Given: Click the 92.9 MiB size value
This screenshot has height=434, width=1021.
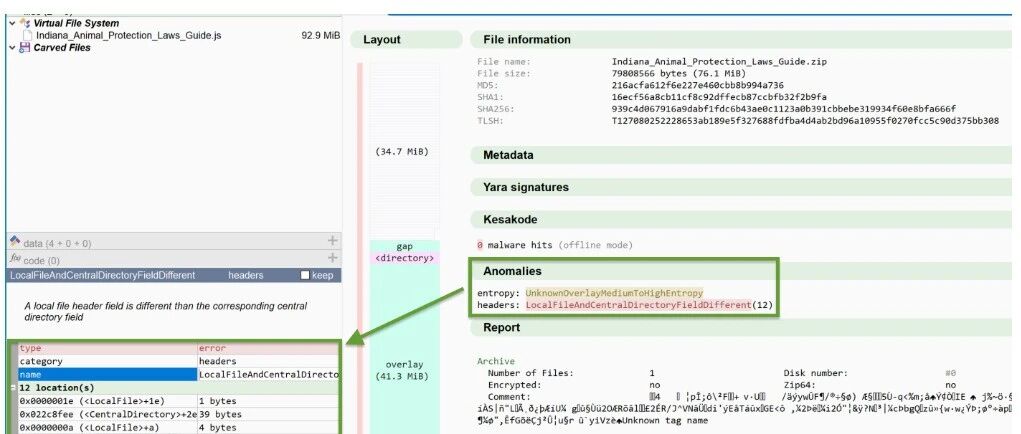Looking at the screenshot, I should 320,35.
